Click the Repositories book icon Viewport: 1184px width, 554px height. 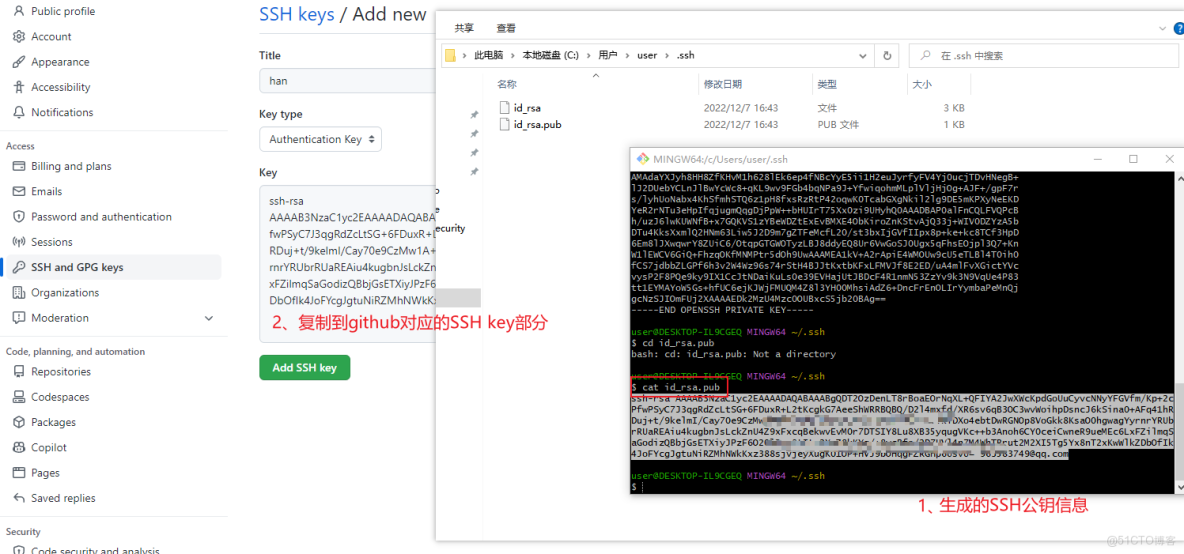[x=19, y=371]
